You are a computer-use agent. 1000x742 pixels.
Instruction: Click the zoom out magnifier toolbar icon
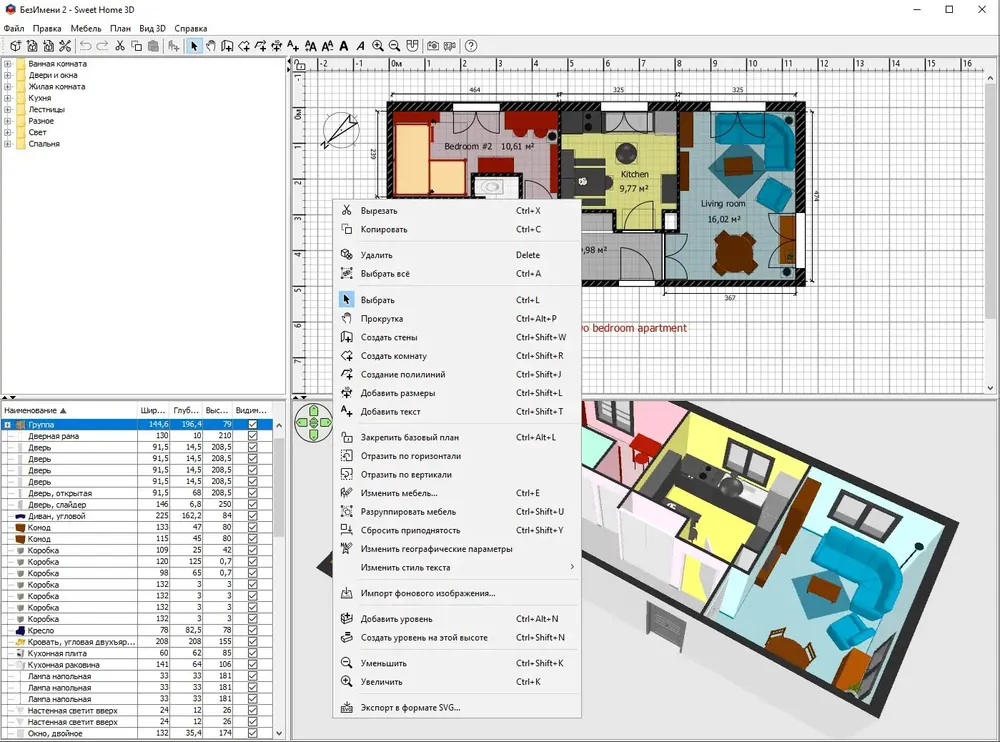(x=394, y=46)
